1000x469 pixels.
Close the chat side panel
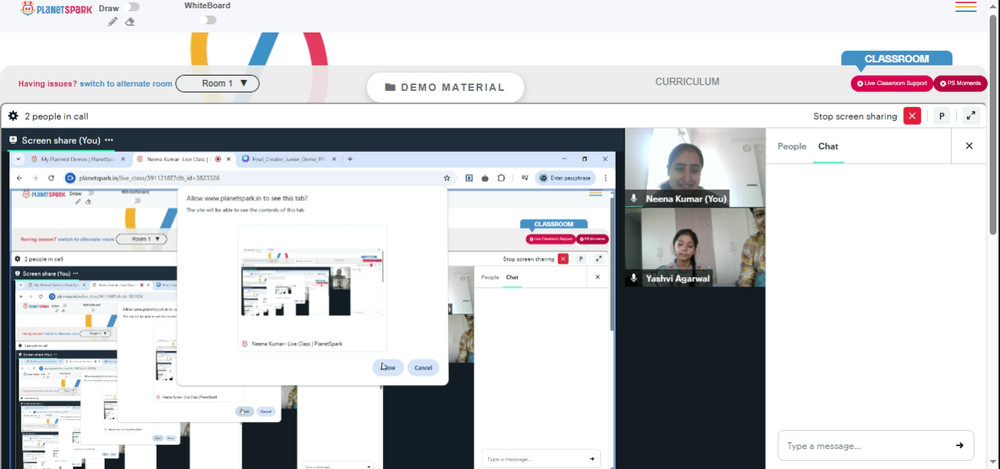pos(969,146)
